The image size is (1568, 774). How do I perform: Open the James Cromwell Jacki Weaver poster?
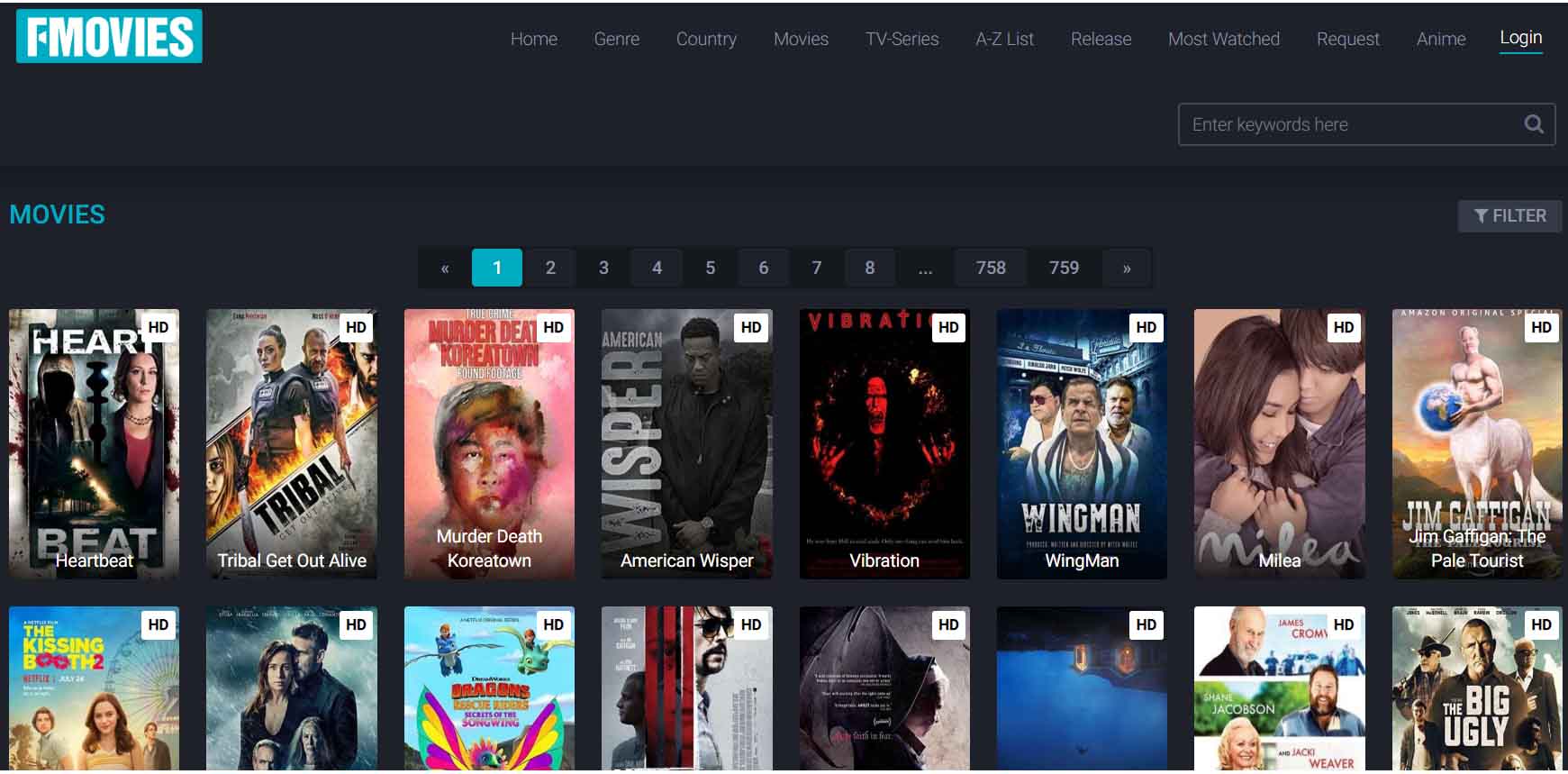click(1279, 688)
